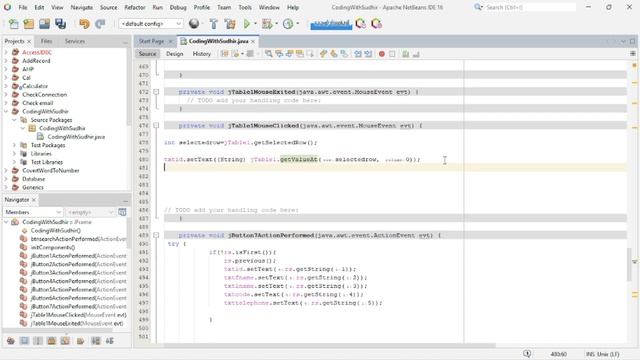640x360 pixels.
Task: Click the Debug Project toolbar icon
Action: coord(267,24)
